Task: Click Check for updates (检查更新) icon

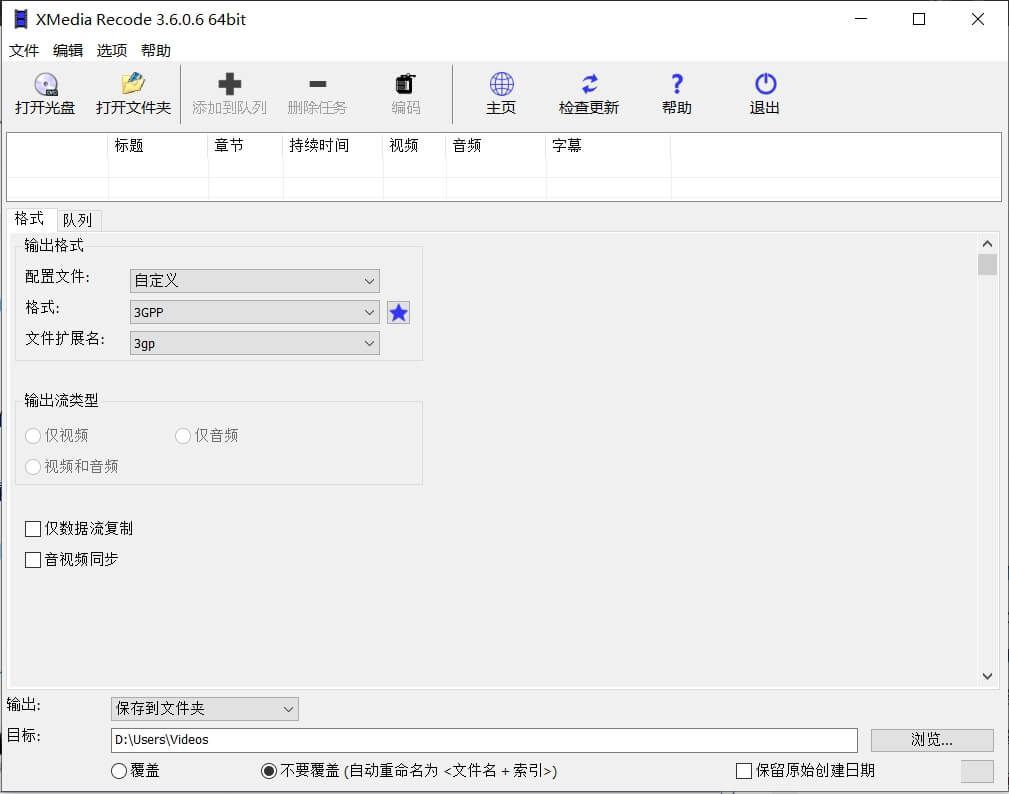Action: [589, 84]
